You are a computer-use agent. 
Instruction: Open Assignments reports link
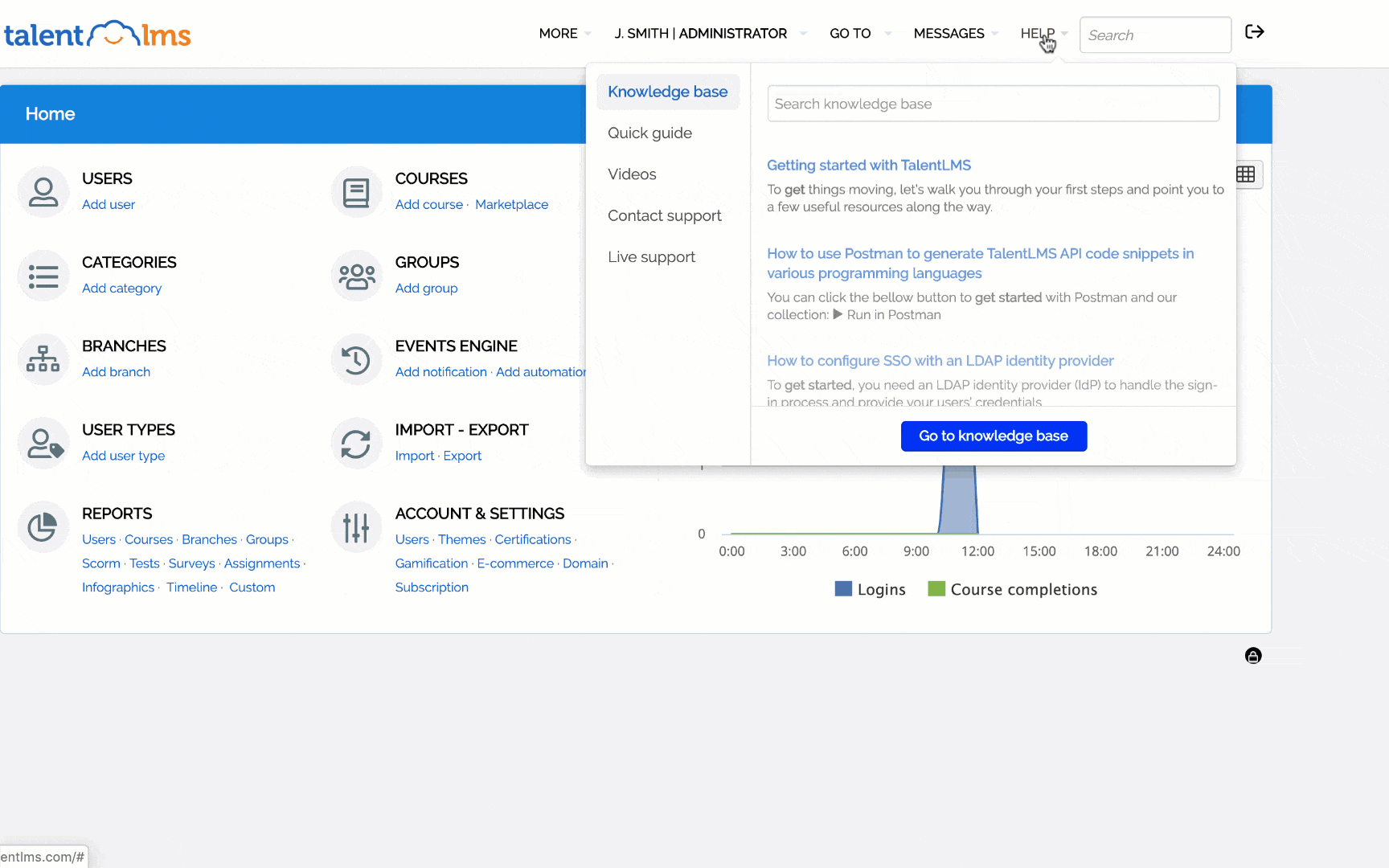point(262,564)
